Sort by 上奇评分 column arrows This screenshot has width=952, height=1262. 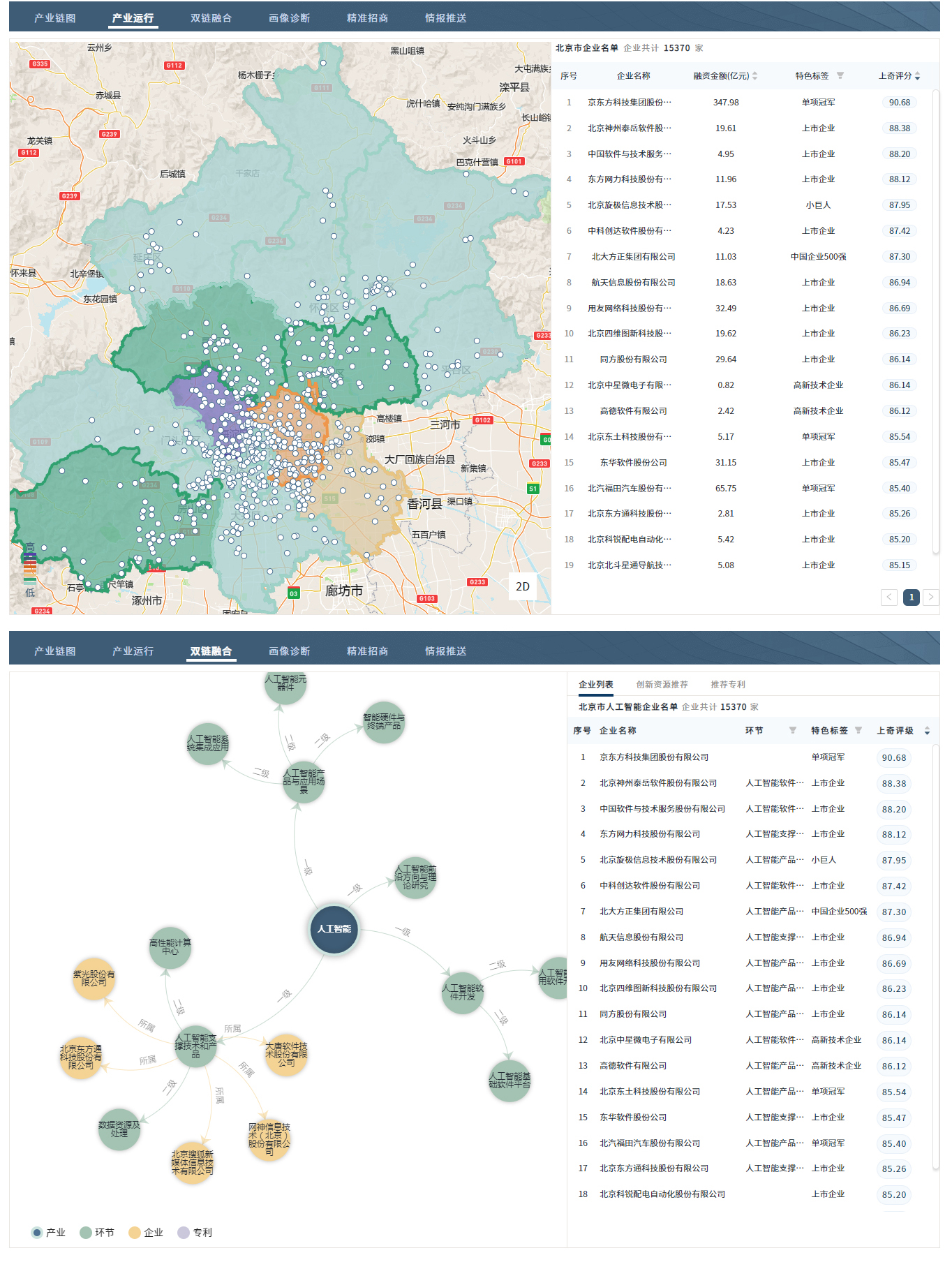(917, 76)
